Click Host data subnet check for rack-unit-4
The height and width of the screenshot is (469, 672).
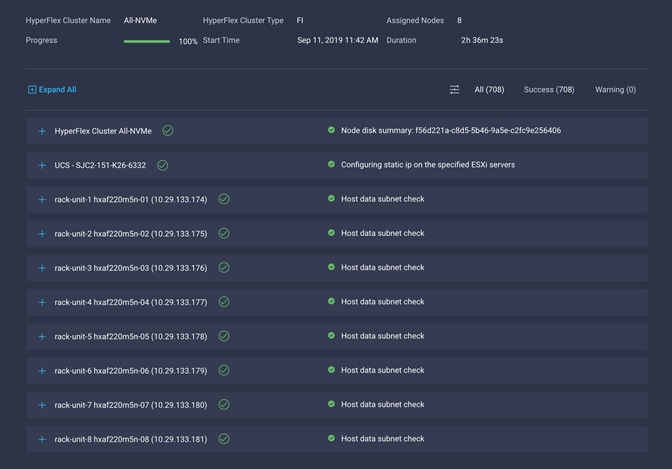(383, 302)
